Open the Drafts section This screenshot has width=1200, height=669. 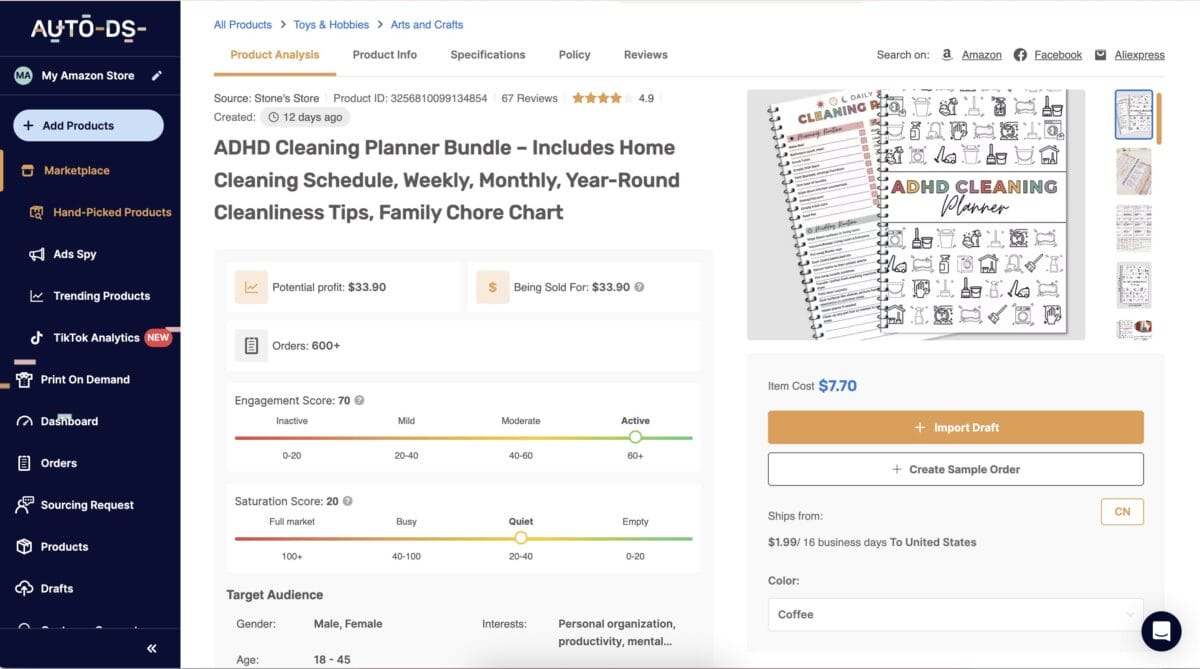click(58, 588)
